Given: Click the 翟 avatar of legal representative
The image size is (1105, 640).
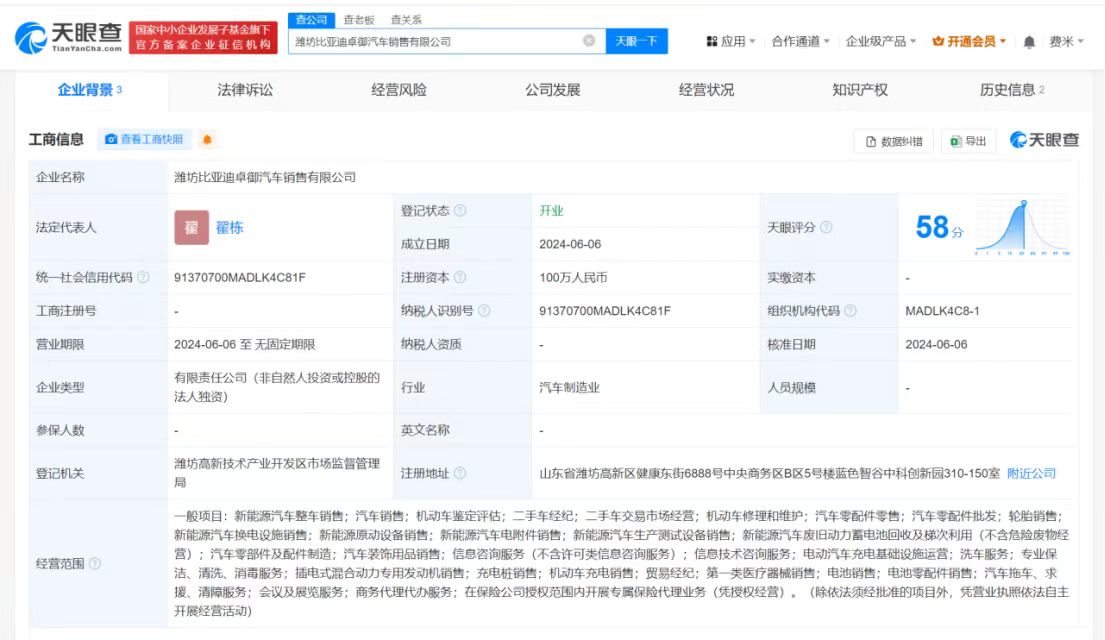Looking at the screenshot, I should (x=192, y=227).
